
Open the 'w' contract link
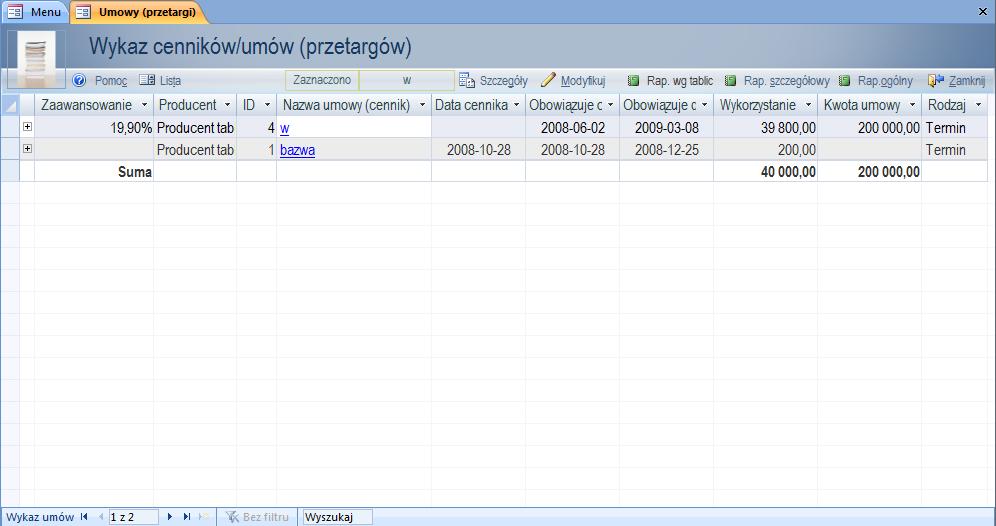(x=285, y=128)
